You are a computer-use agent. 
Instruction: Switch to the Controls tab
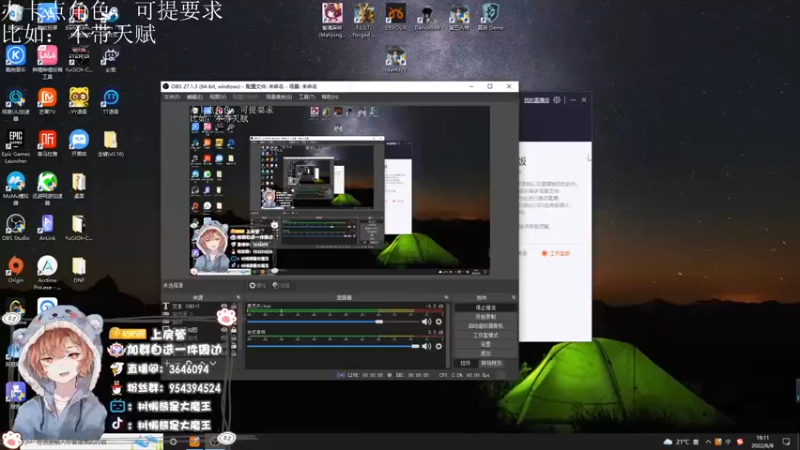(465, 363)
